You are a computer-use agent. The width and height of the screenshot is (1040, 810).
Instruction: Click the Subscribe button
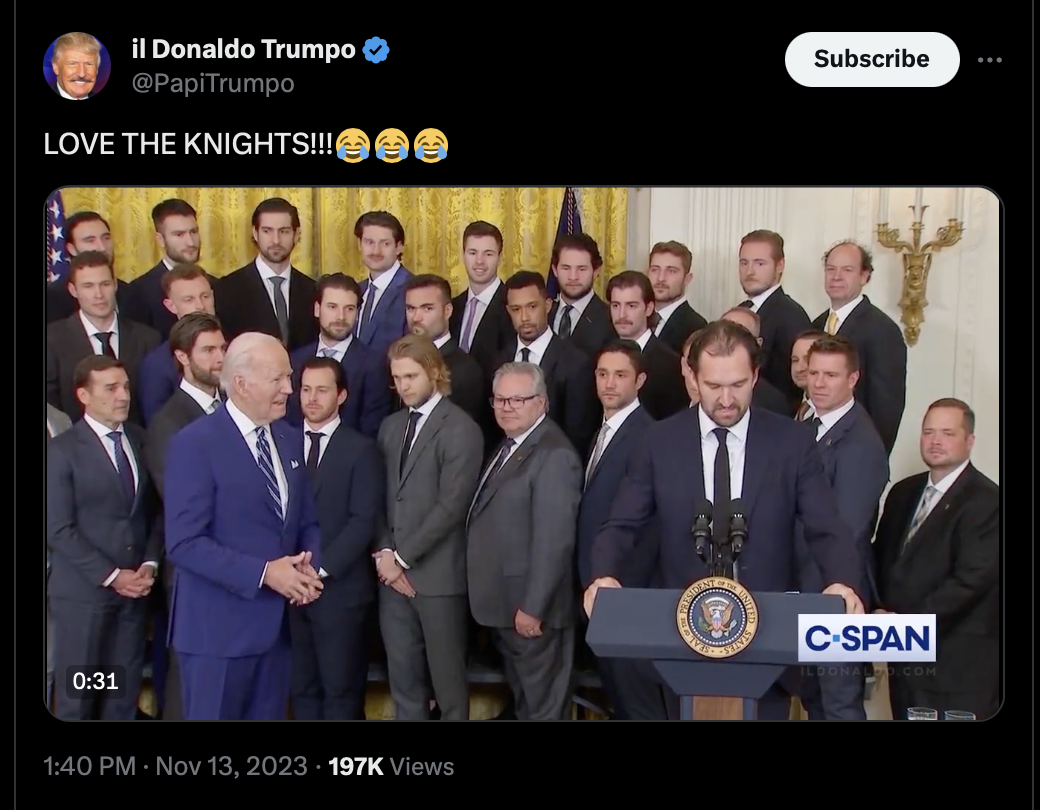(872, 59)
